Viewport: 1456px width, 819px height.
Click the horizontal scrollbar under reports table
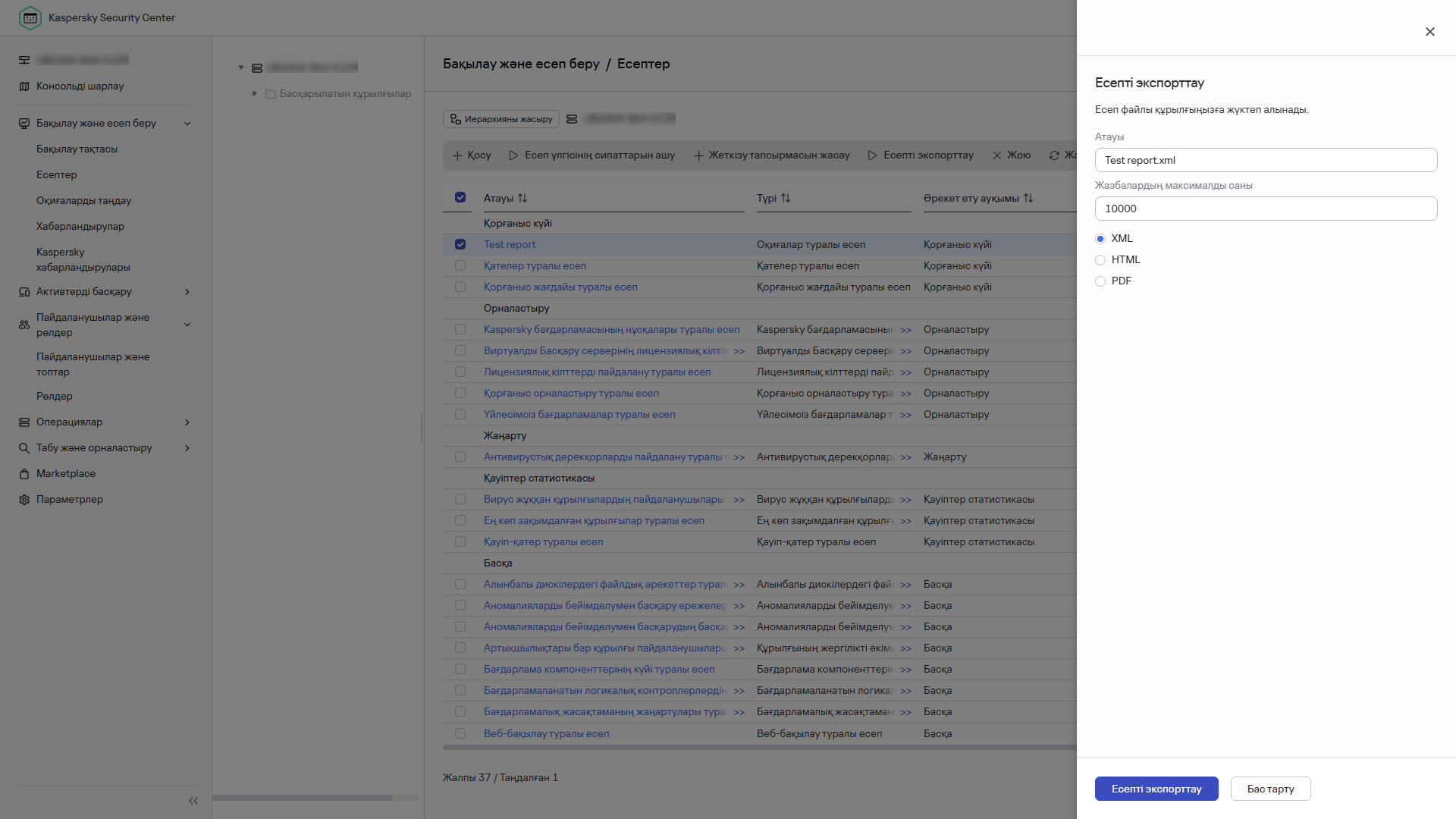758,748
